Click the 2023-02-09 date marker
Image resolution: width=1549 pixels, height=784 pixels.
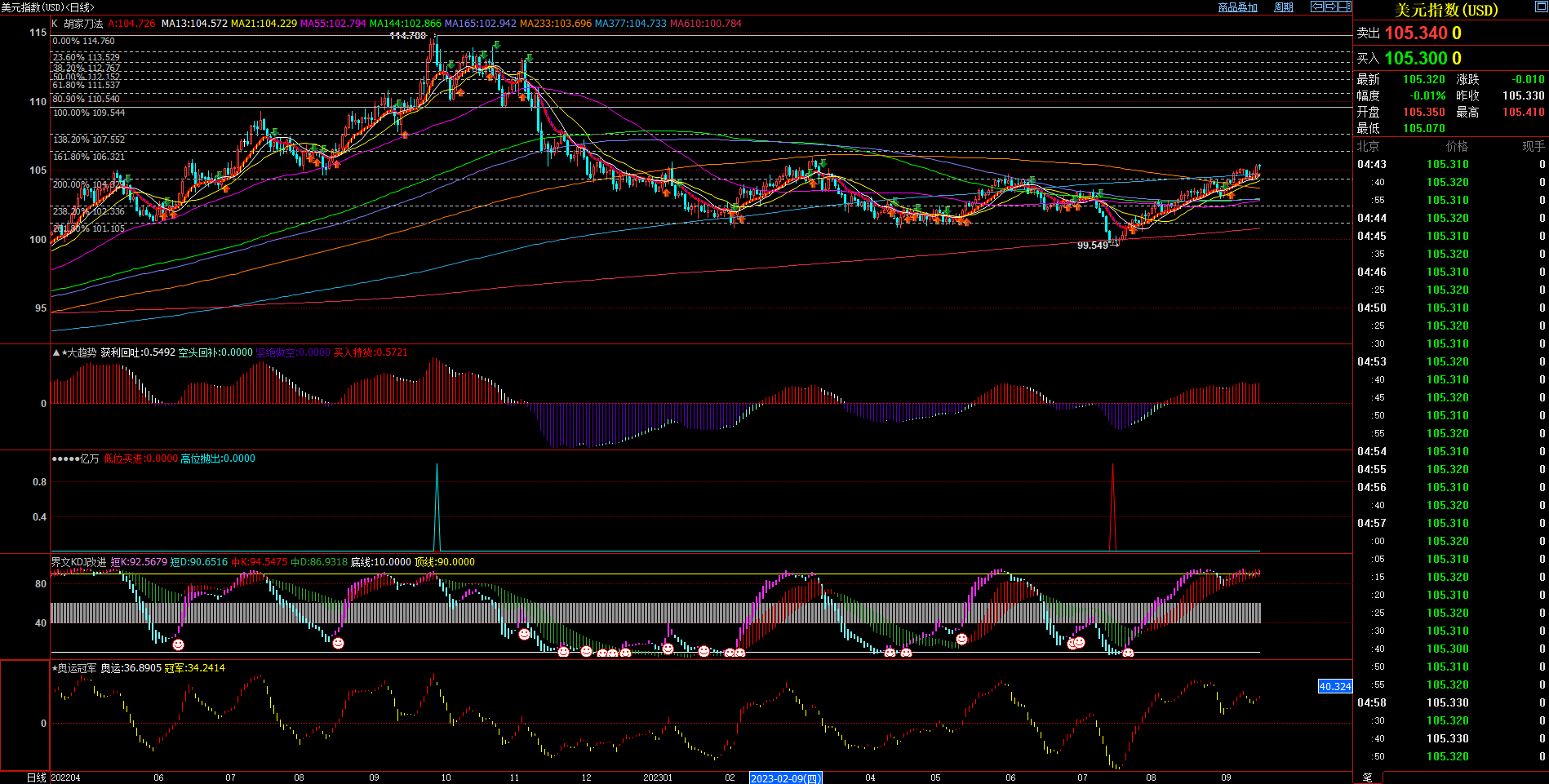(x=785, y=778)
